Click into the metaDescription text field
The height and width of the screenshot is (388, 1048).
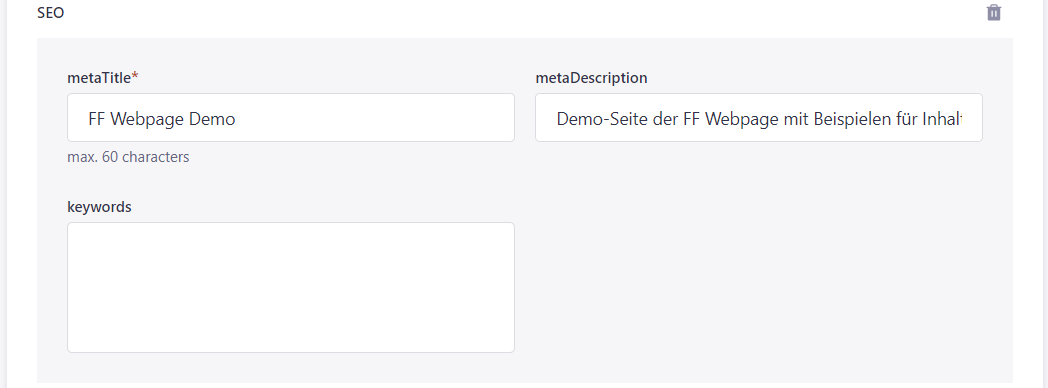click(759, 118)
